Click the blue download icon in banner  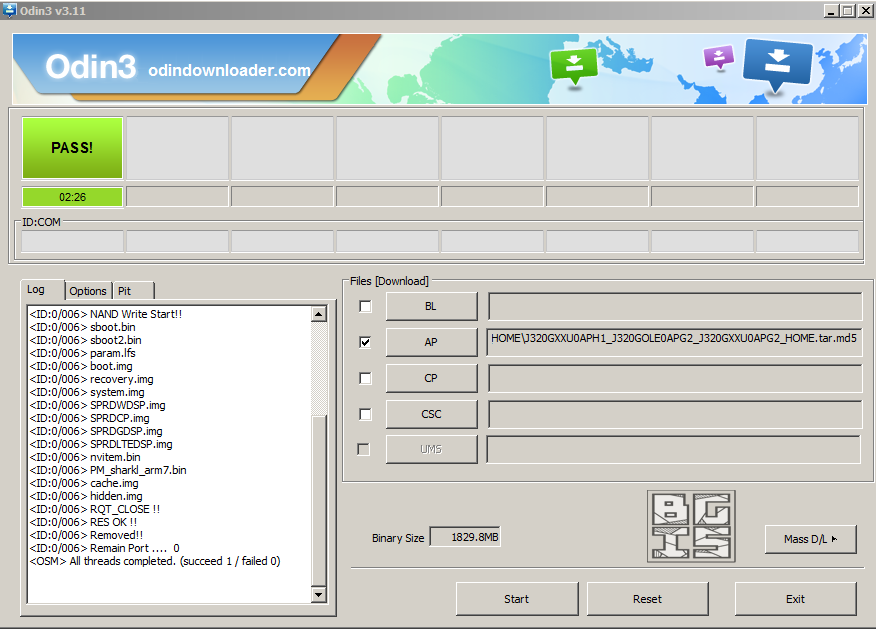777,65
